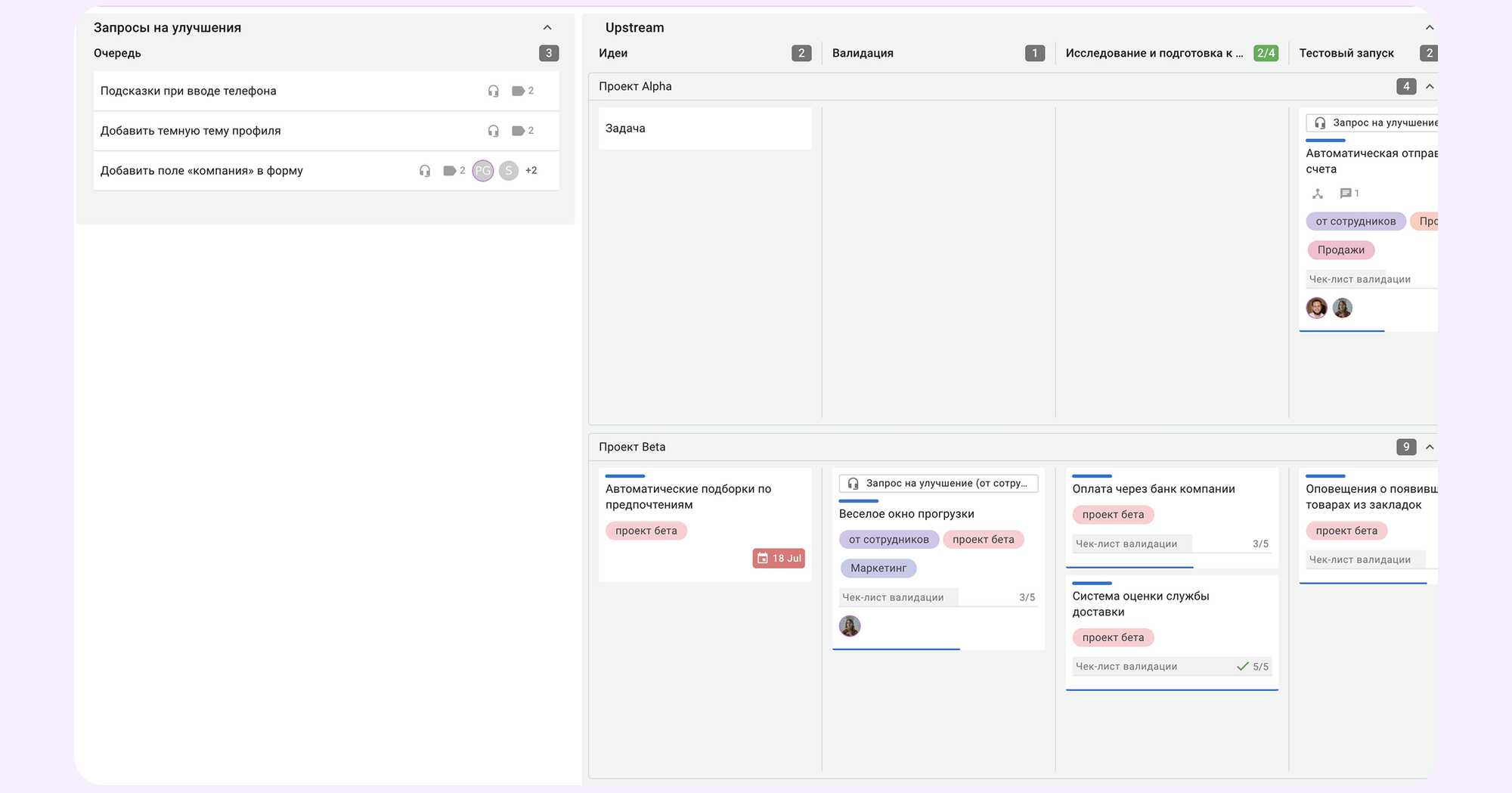
Task: Click headset icon on 'Добавить поле «компания»' row
Action: (x=425, y=171)
